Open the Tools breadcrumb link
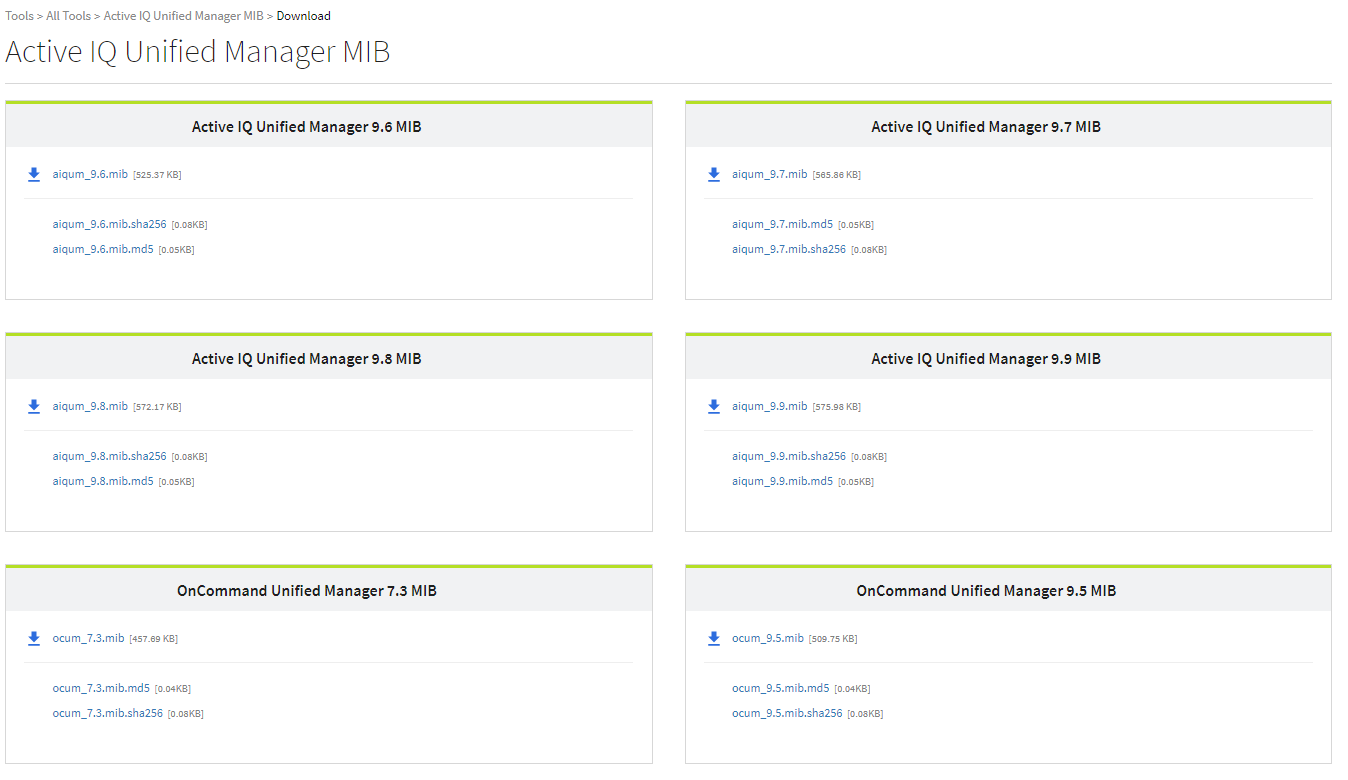This screenshot has width=1348, height=780. (19, 16)
